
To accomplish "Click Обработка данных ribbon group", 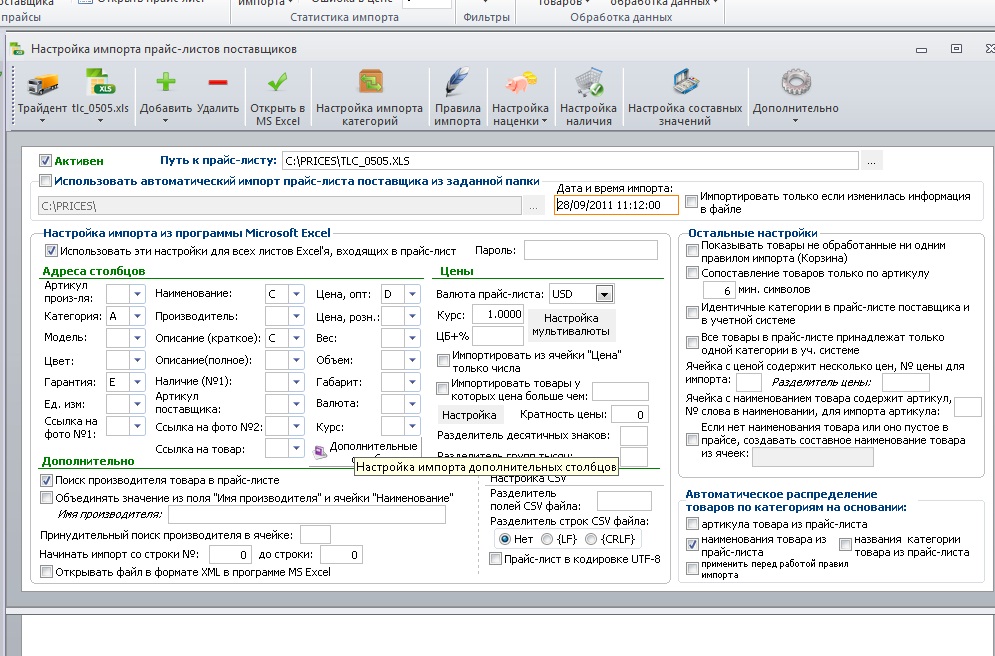I will pyautogui.click(x=621, y=17).
